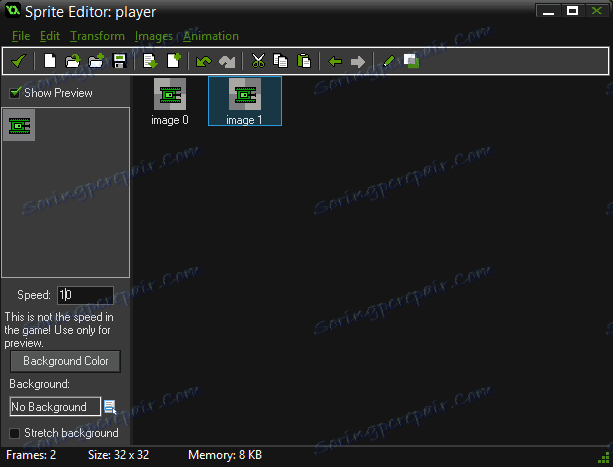Image resolution: width=613 pixels, height=467 pixels.
Task: Paste image from clipboard icon
Action: tap(304, 61)
